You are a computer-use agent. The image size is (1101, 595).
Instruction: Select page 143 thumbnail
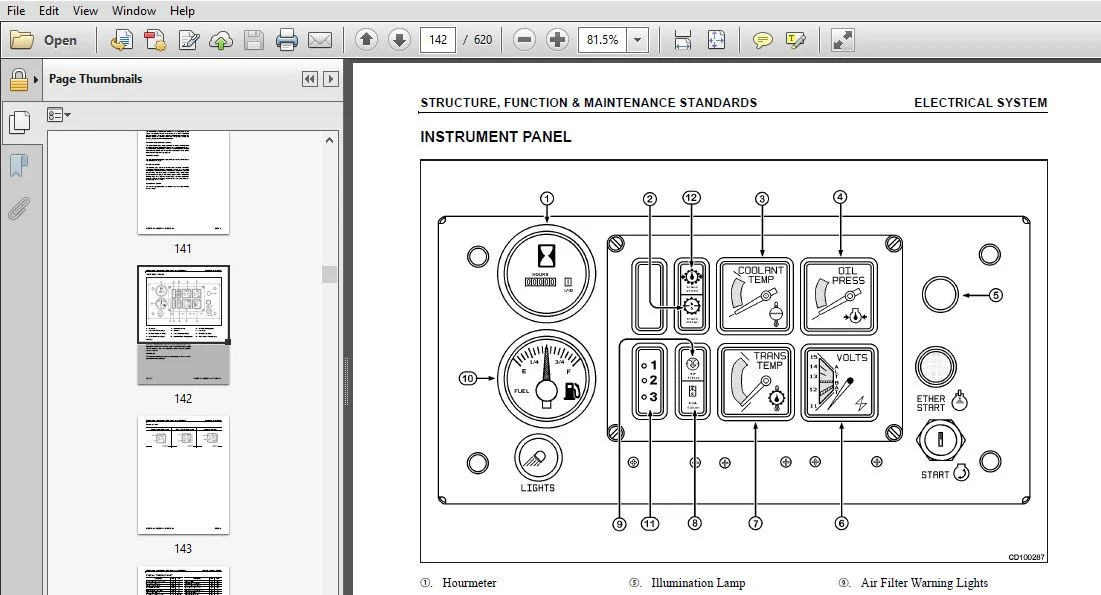tap(183, 476)
